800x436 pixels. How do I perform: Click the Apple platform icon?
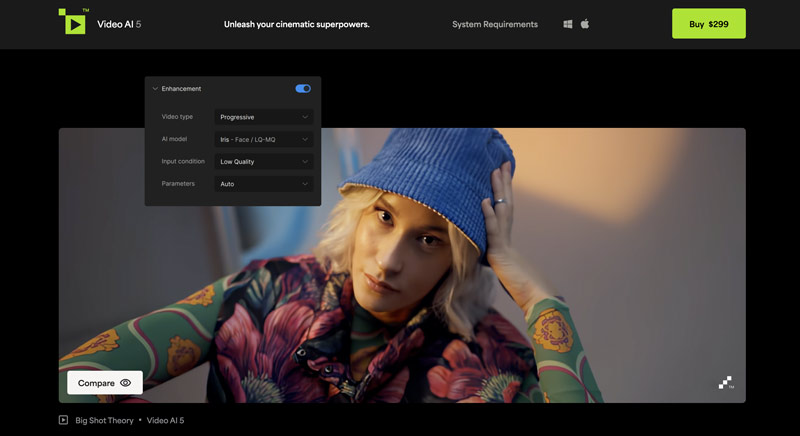pyautogui.click(x=585, y=24)
